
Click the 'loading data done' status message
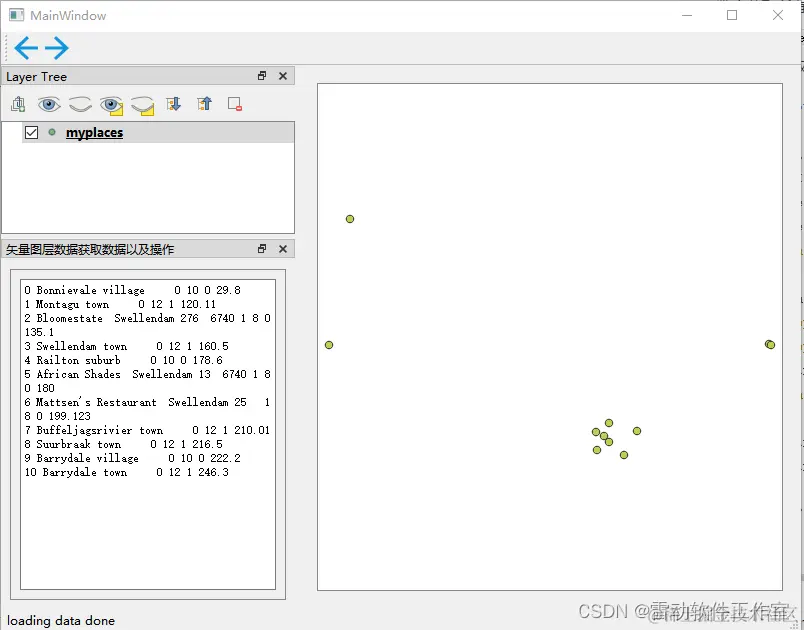(61, 620)
